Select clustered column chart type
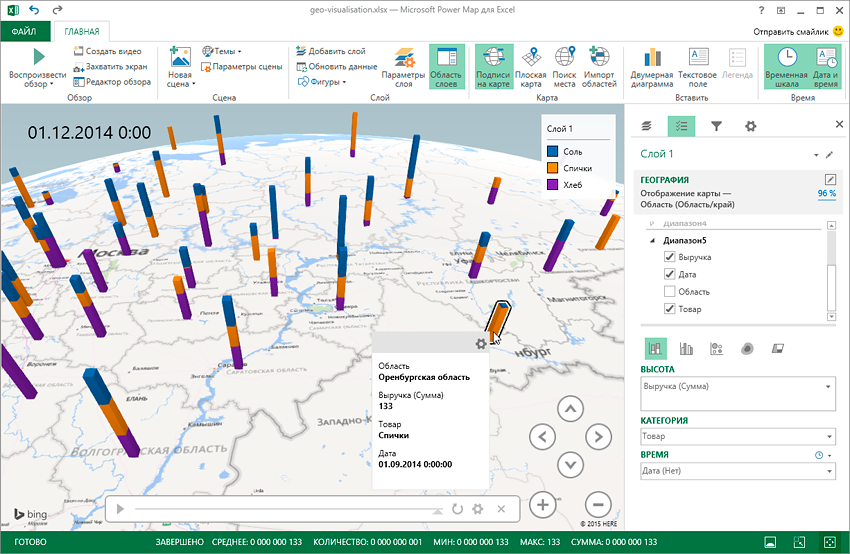Image resolution: width=850 pixels, height=554 pixels. click(x=686, y=349)
